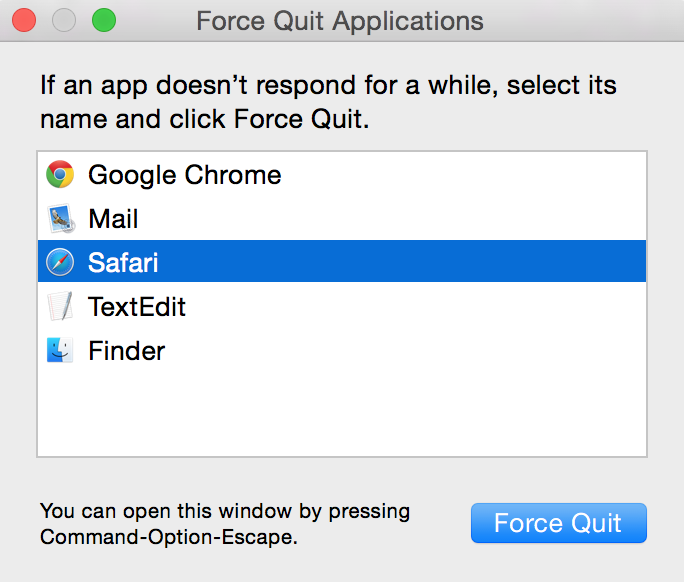Click the TextEdit notepad icon

click(x=60, y=306)
